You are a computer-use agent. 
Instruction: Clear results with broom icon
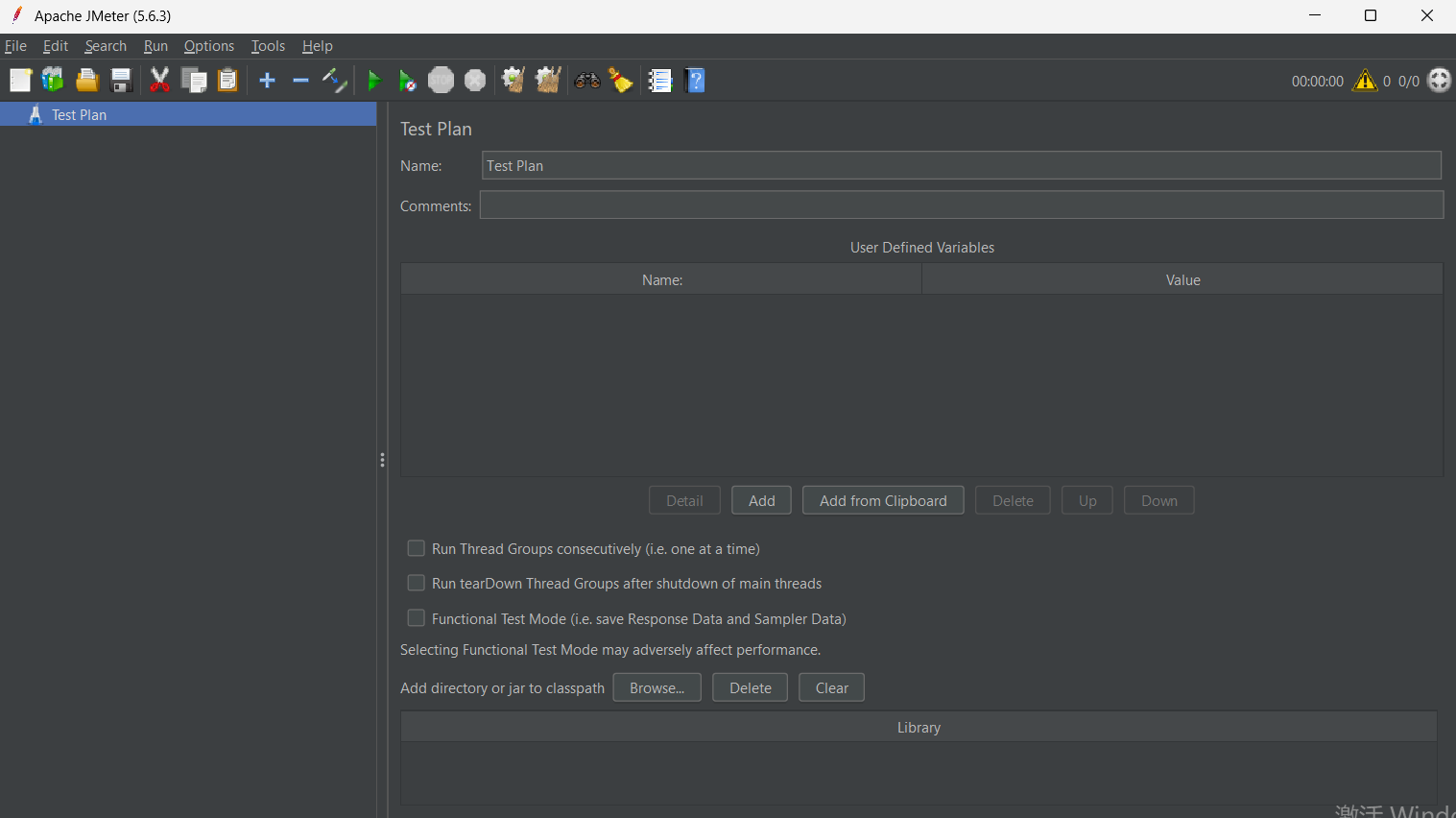pyautogui.click(x=513, y=81)
